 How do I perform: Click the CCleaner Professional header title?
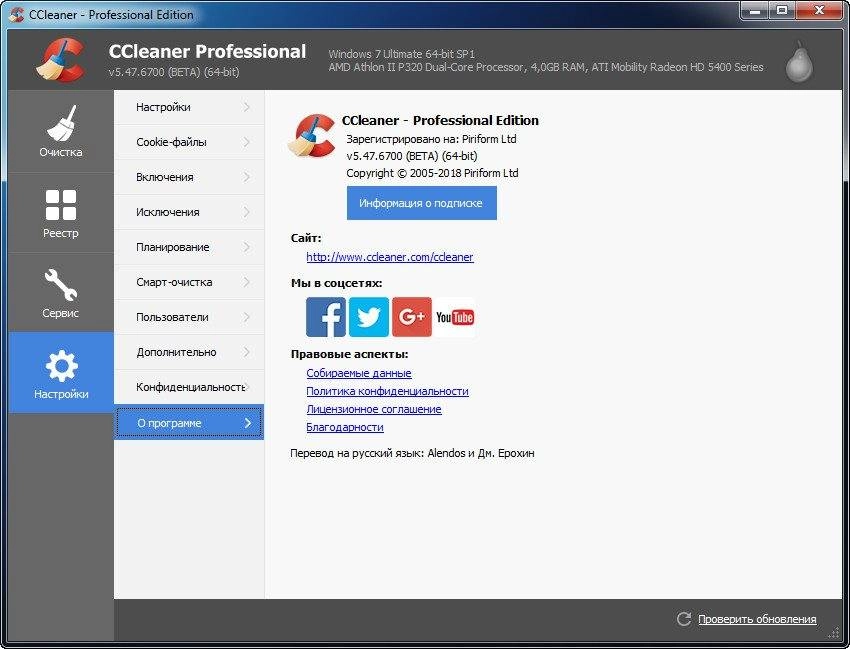tap(207, 52)
